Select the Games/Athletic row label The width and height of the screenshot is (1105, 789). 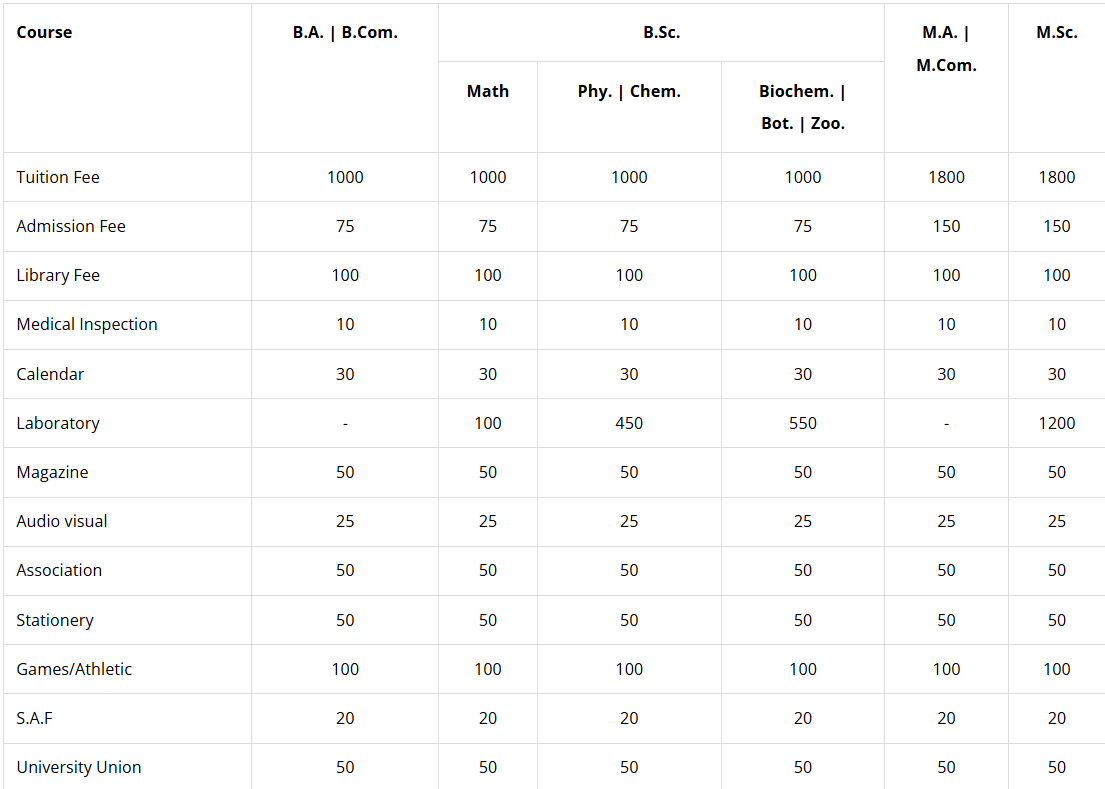tap(74, 669)
